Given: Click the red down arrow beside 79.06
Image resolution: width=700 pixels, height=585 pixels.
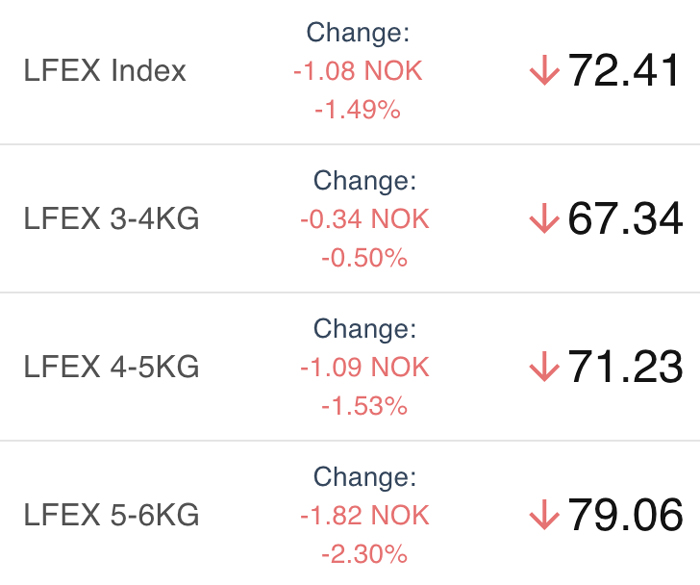Looking at the screenshot, I should 544,514.
